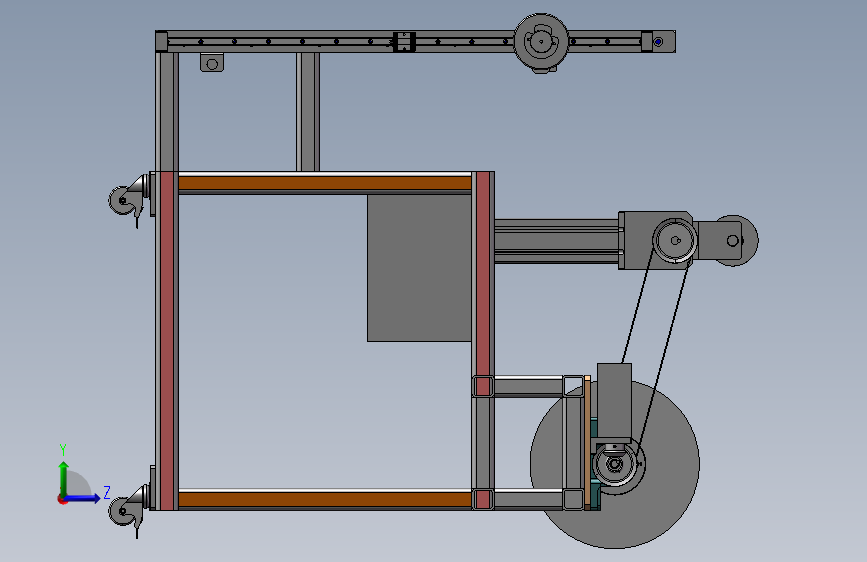Select the blade hub pulley at disc center
Viewport: 867px width, 562px height.
(x=615, y=465)
